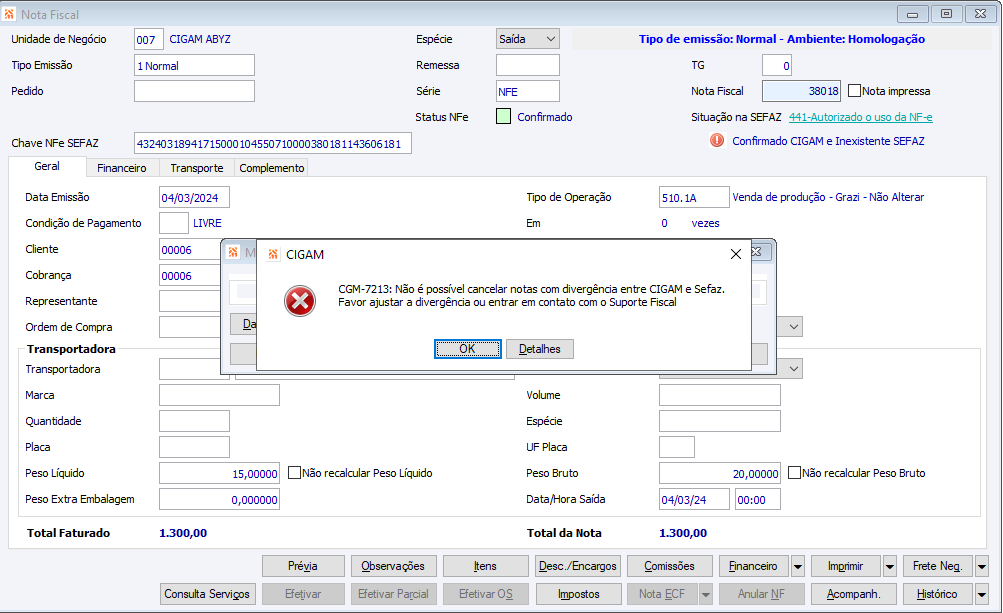Minimize the Nota Fiscal window
The height and width of the screenshot is (613, 1003).
point(913,13)
